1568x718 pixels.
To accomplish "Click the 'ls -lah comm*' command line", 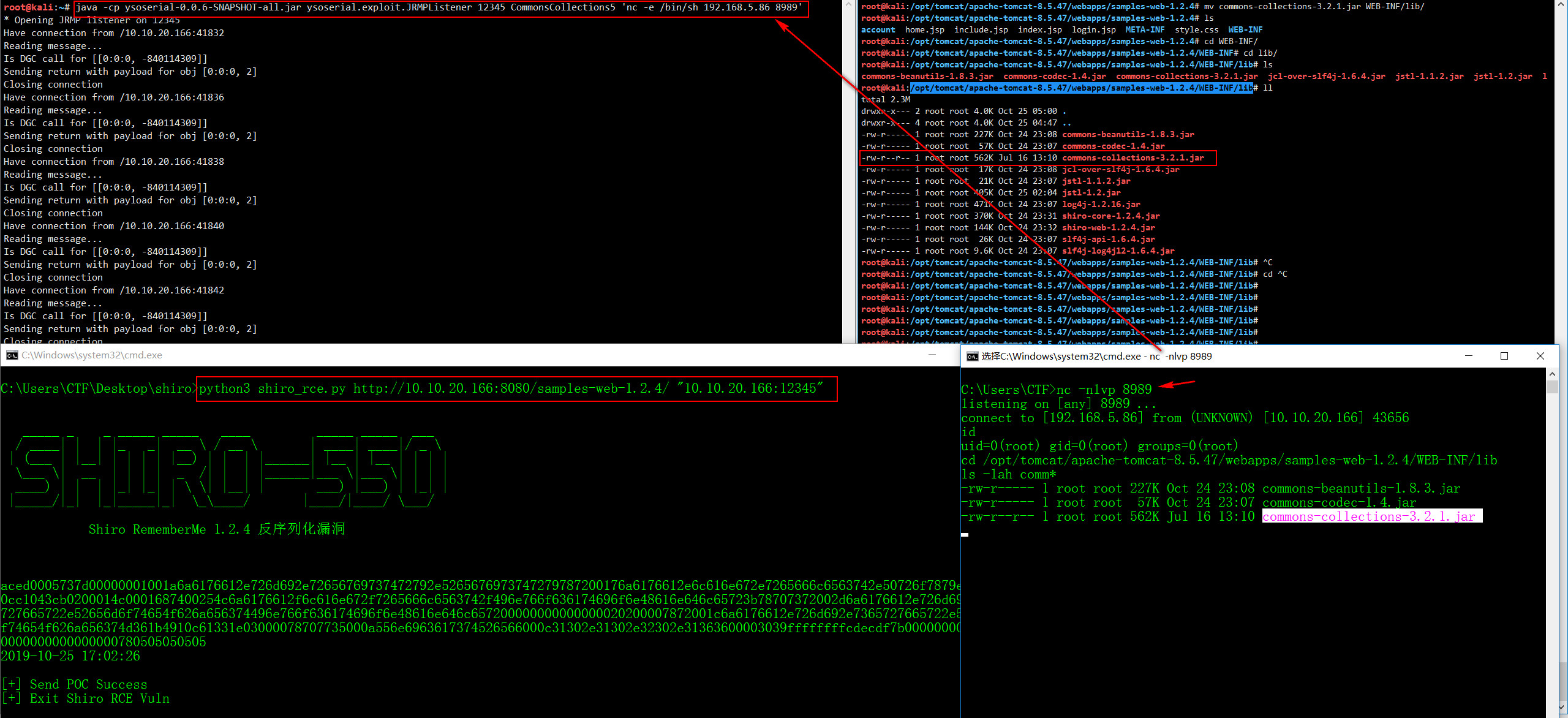I will tap(1009, 475).
